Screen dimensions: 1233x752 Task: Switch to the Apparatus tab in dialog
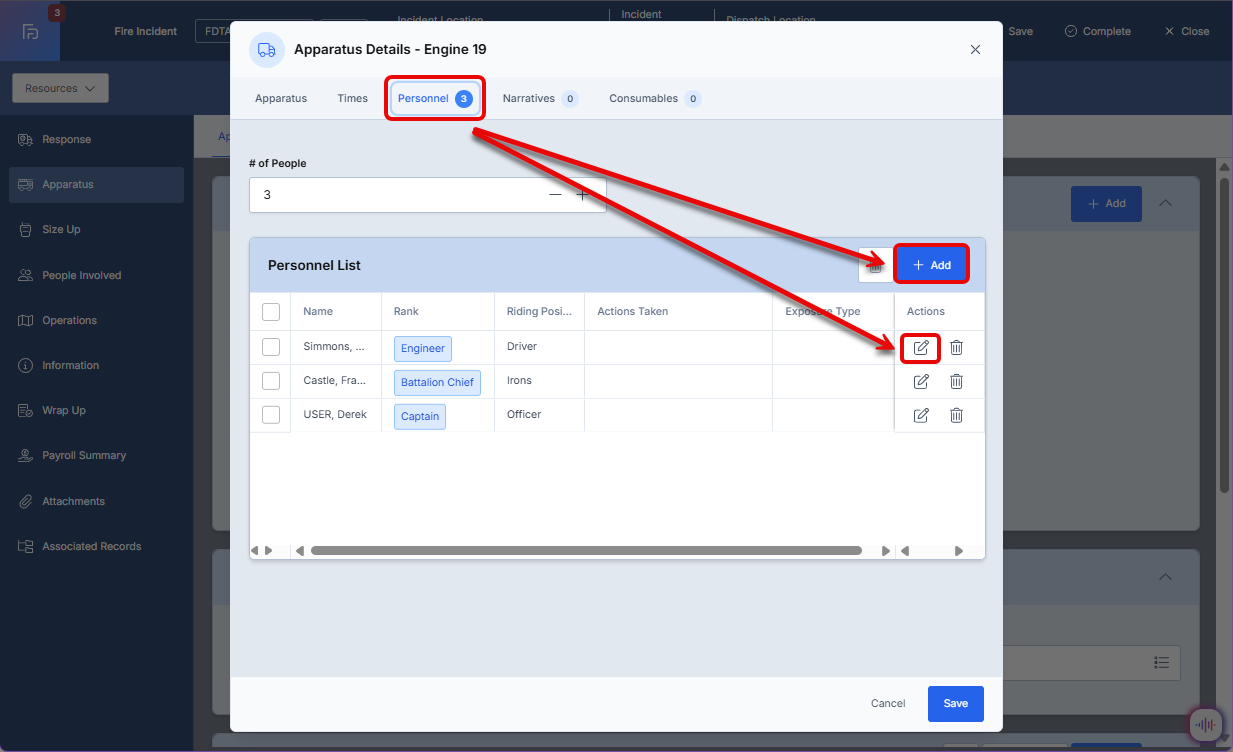(x=281, y=99)
